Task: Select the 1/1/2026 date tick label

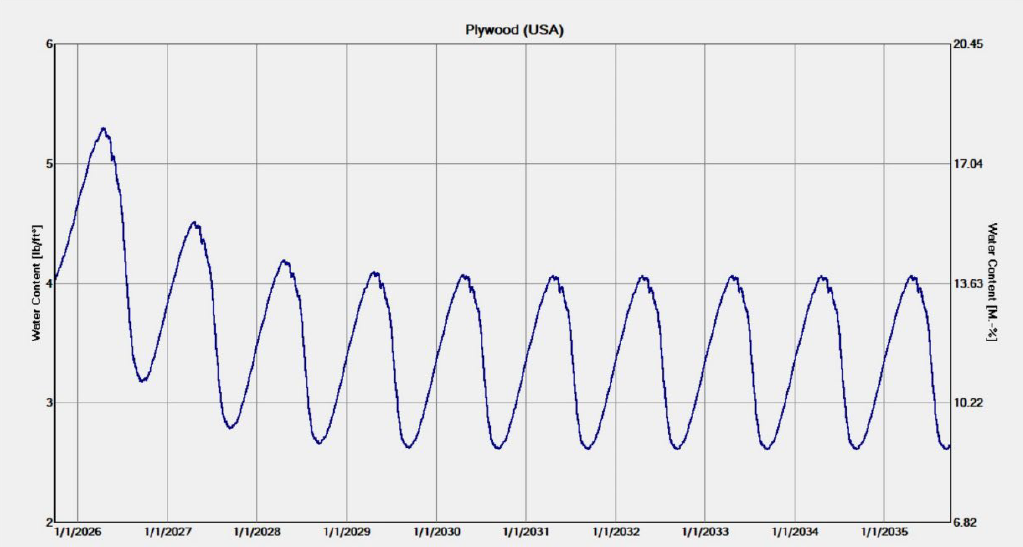Action: click(x=78, y=533)
